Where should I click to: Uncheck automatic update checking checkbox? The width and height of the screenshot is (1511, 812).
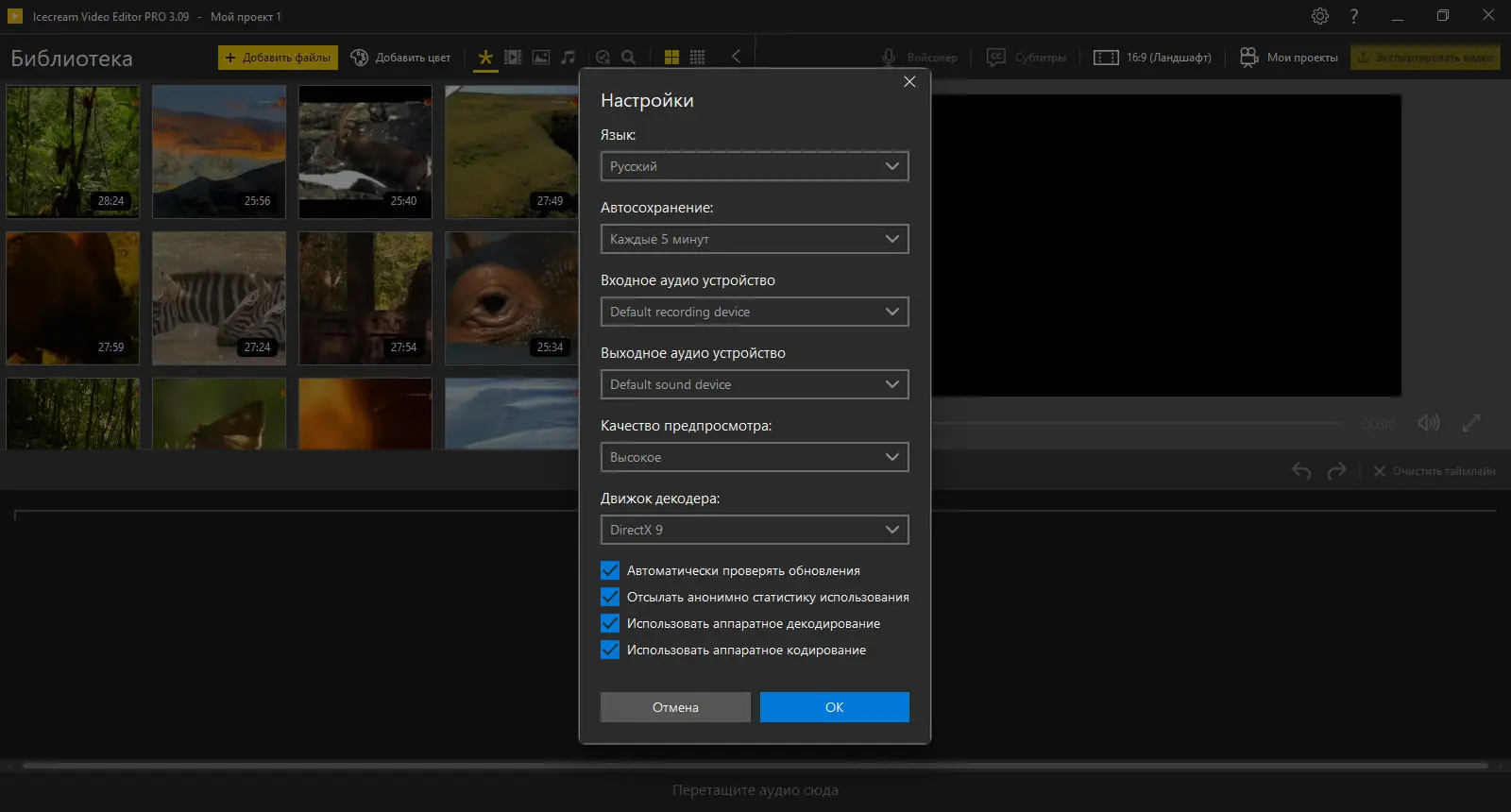point(610,570)
